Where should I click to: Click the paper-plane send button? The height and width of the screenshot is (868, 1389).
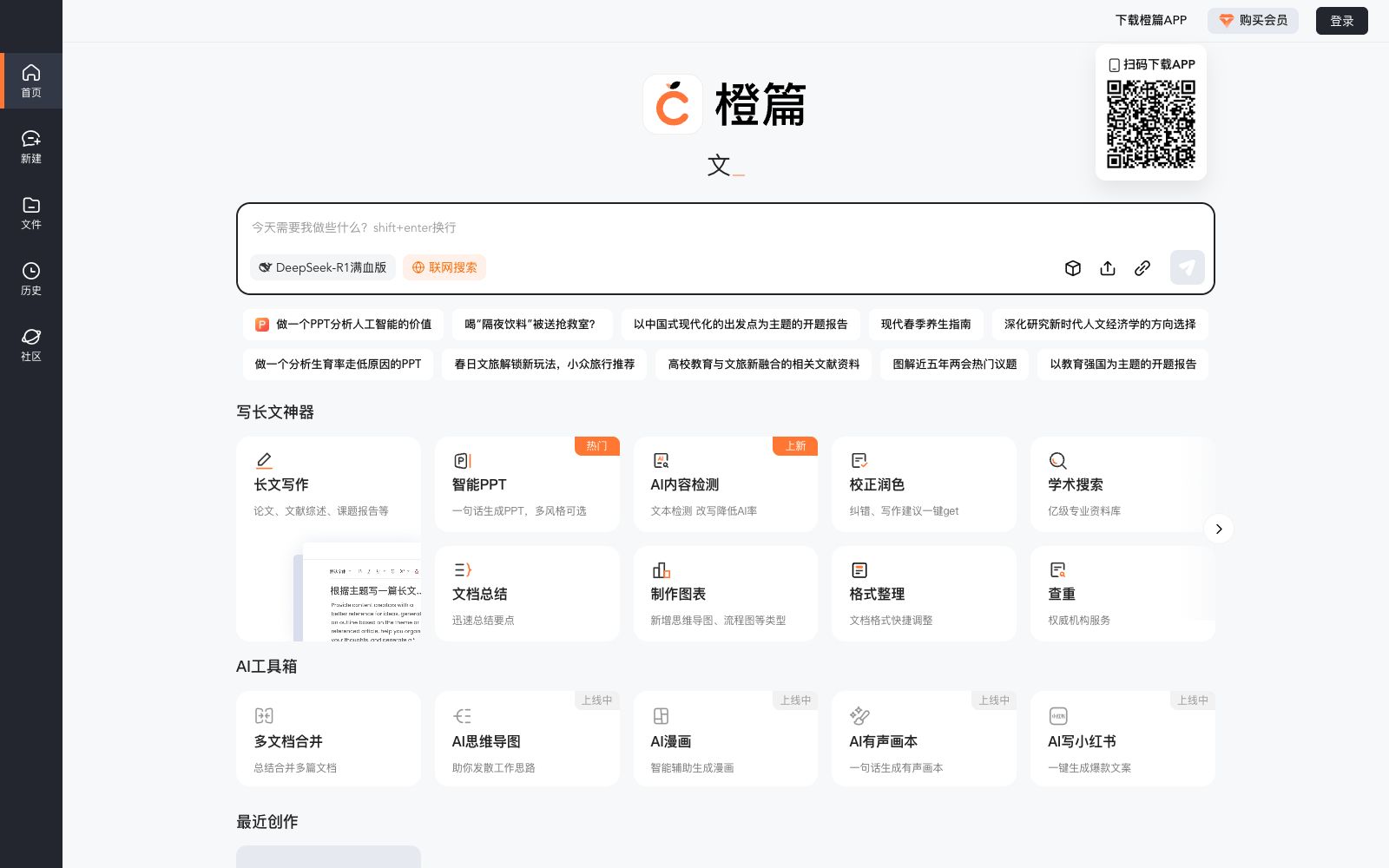[1187, 267]
